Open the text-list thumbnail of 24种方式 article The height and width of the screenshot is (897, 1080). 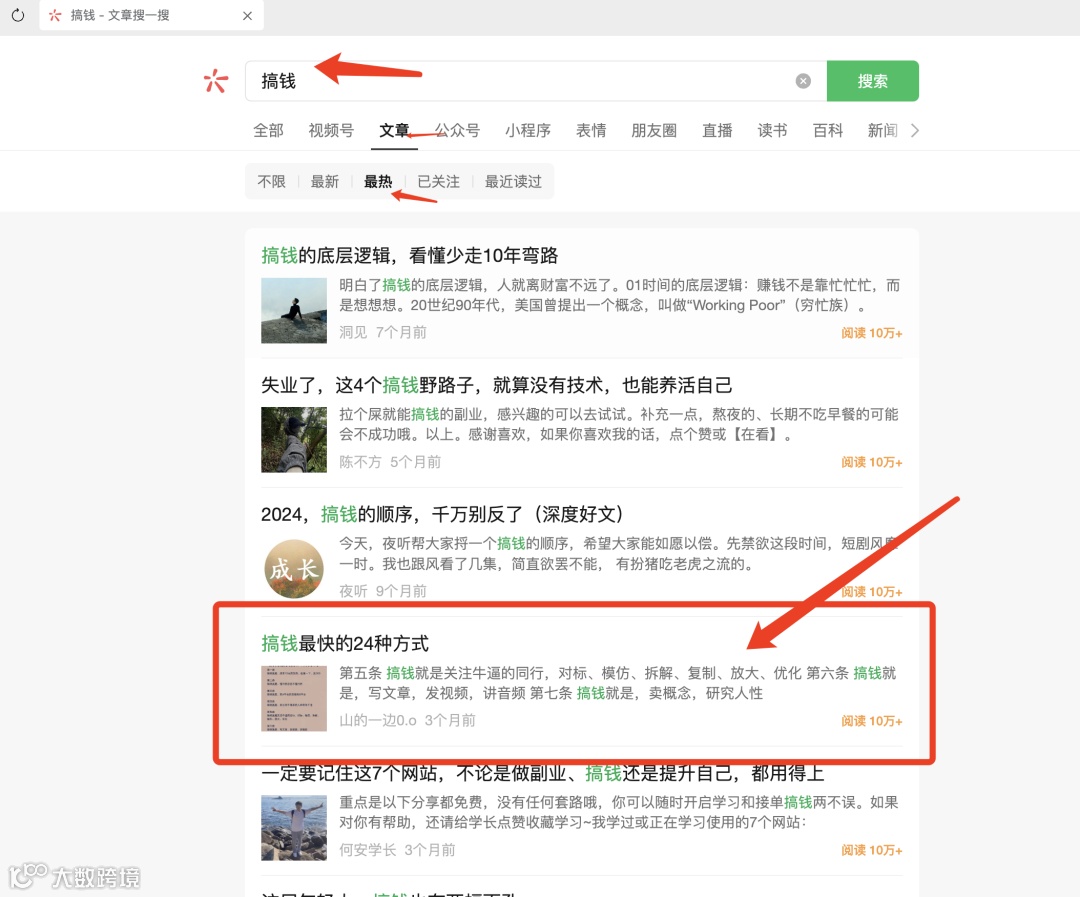click(x=293, y=698)
